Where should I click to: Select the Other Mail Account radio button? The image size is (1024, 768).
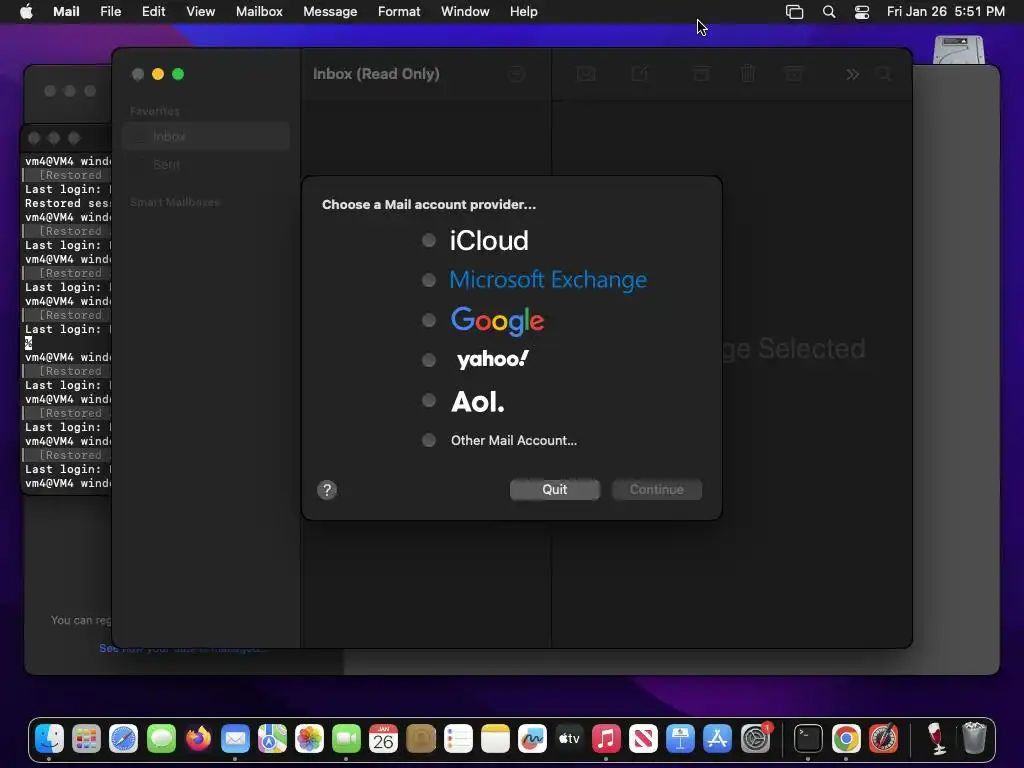[x=428, y=440]
